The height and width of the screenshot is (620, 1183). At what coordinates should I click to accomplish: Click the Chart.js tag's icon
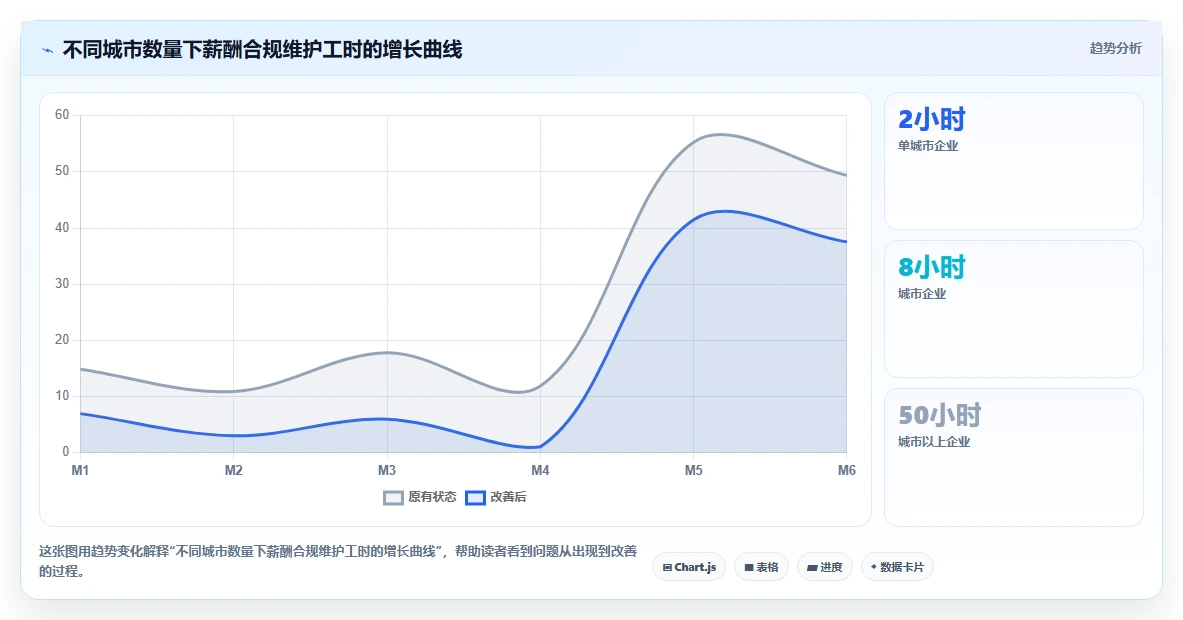pyautogui.click(x=667, y=567)
